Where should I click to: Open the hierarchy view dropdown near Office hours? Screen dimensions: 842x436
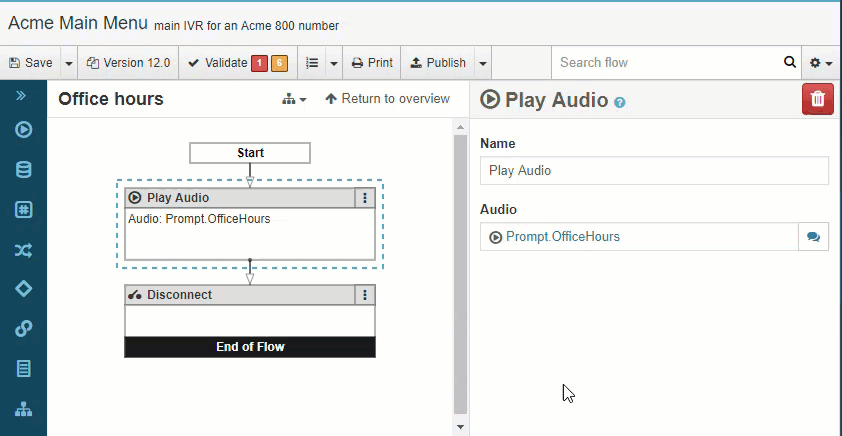click(x=294, y=99)
